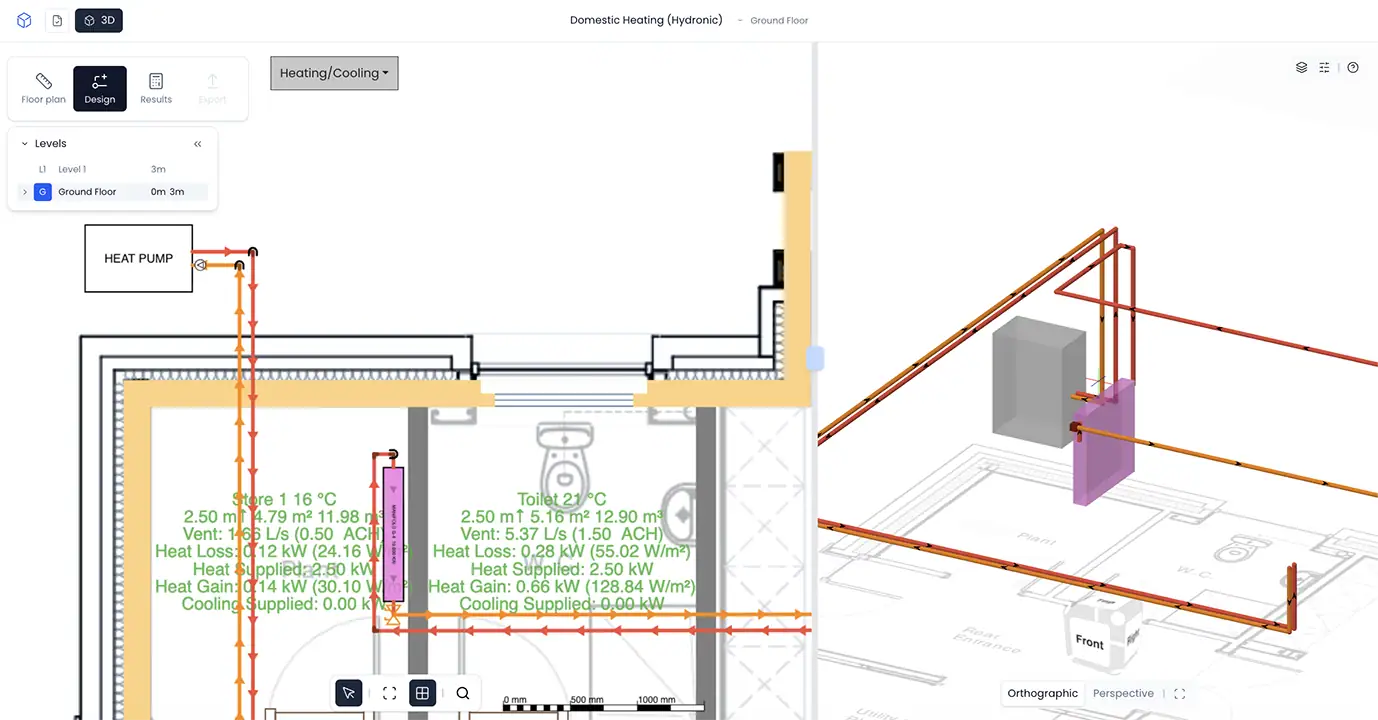
Task: Select the purple radiator in 3D view
Action: [x=1105, y=442]
